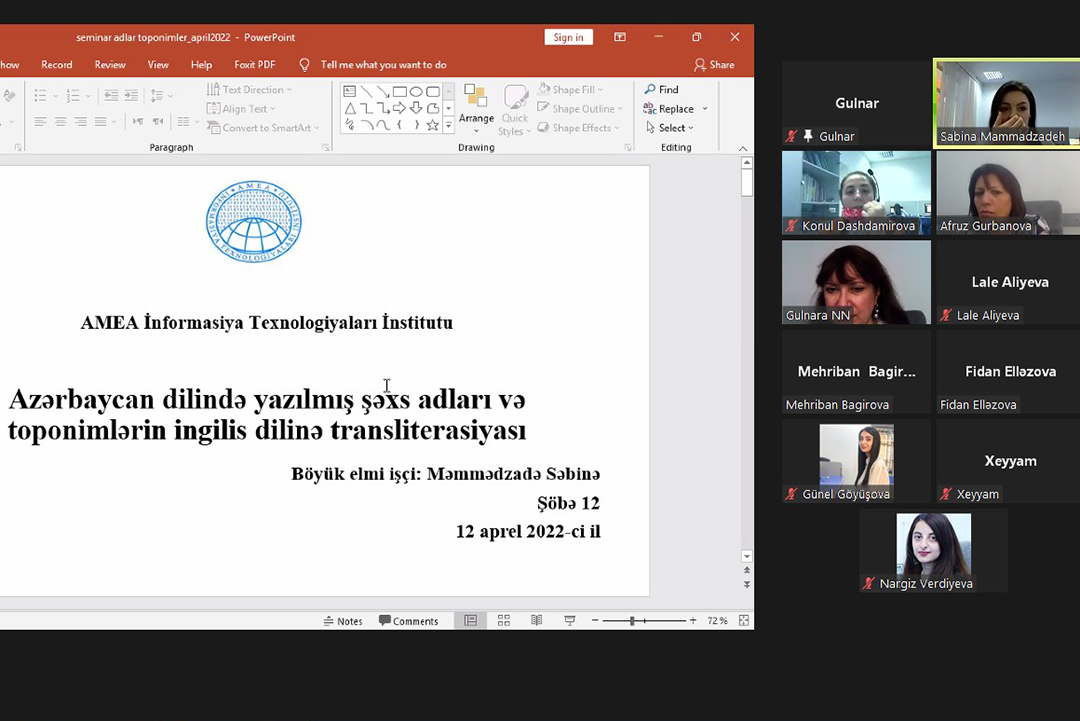Open the Help tab
This screenshot has height=721, width=1080.
(201, 65)
